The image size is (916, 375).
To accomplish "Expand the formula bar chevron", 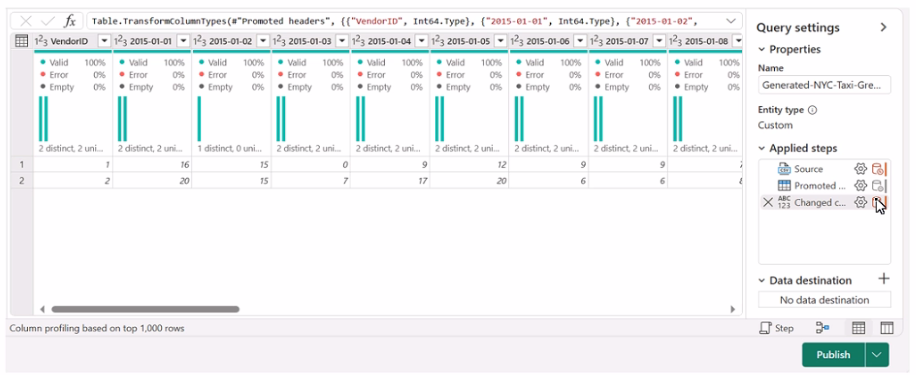I will tap(731, 21).
